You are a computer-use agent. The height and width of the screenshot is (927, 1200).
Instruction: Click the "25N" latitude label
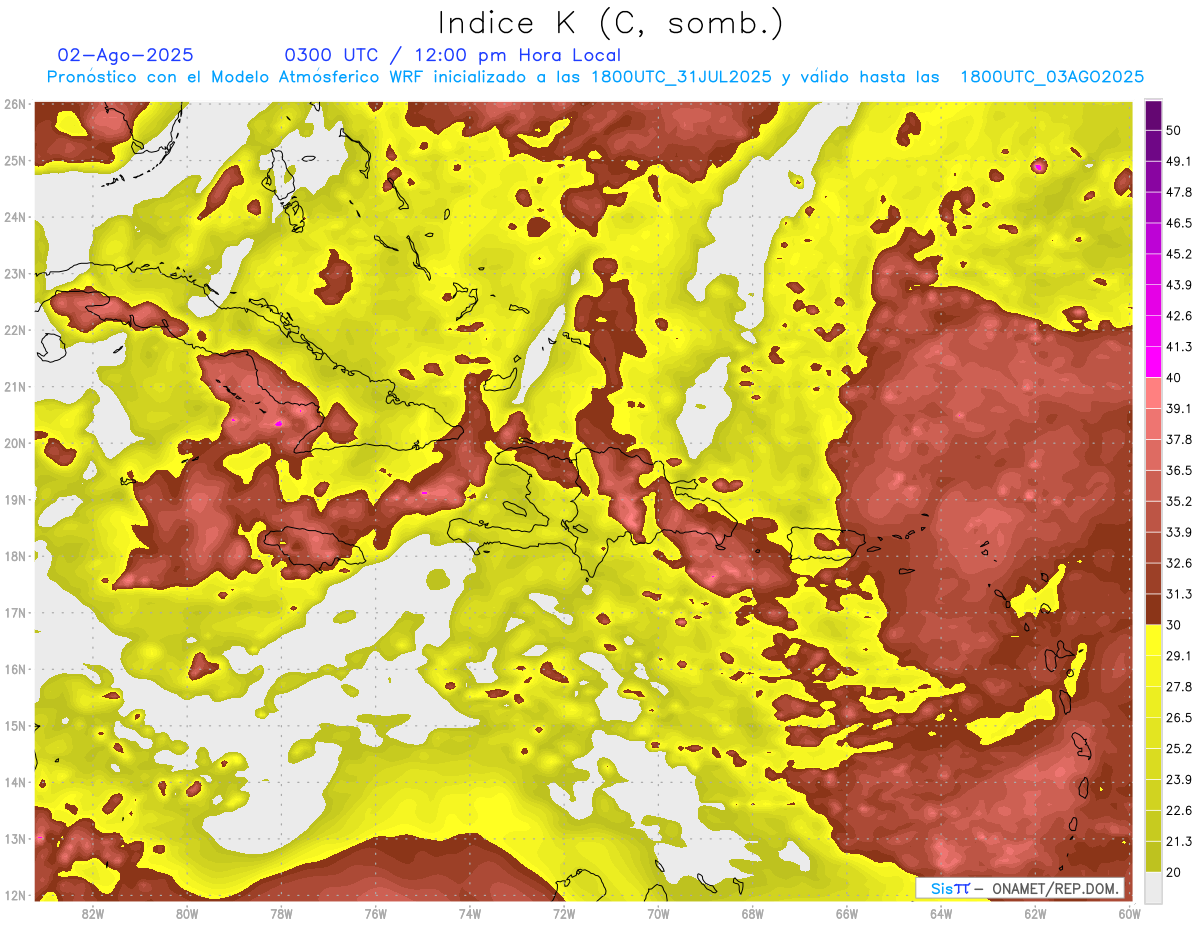tap(15, 161)
